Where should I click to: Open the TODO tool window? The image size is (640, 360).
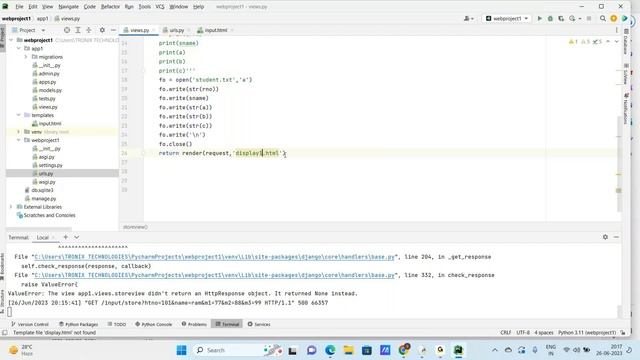point(117,324)
